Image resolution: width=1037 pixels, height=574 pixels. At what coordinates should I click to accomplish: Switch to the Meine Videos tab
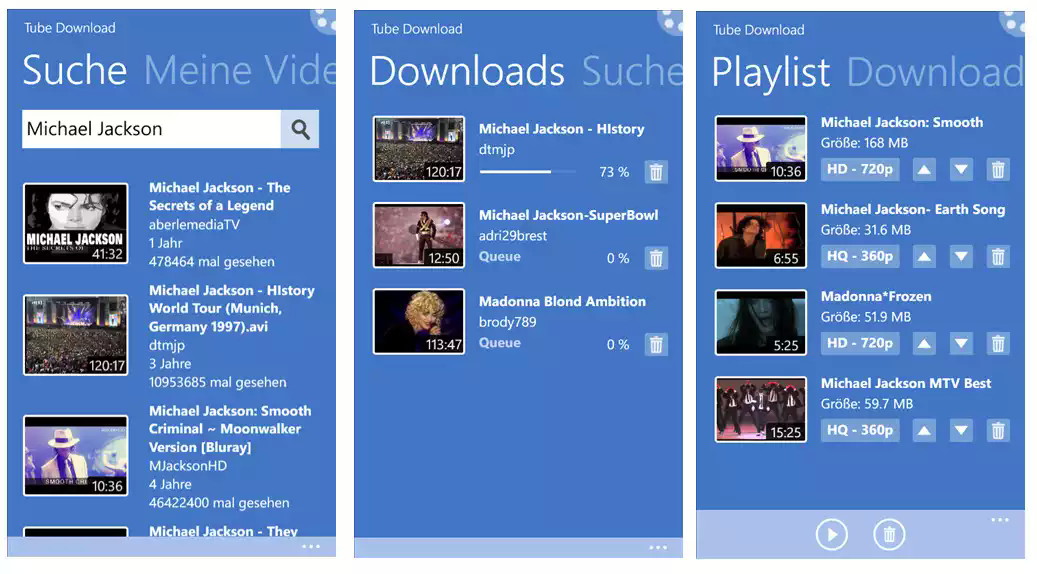[x=240, y=69]
